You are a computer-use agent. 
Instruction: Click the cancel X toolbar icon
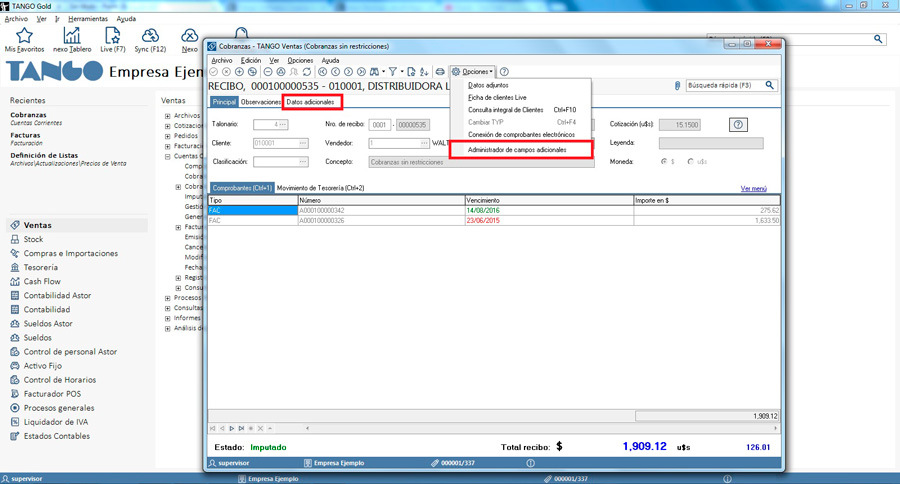point(226,72)
